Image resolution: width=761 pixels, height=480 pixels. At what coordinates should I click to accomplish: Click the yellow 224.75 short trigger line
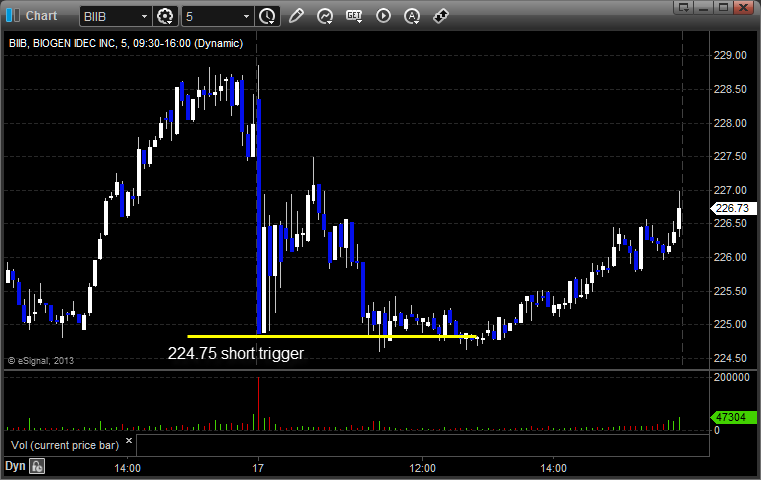[x=332, y=336]
